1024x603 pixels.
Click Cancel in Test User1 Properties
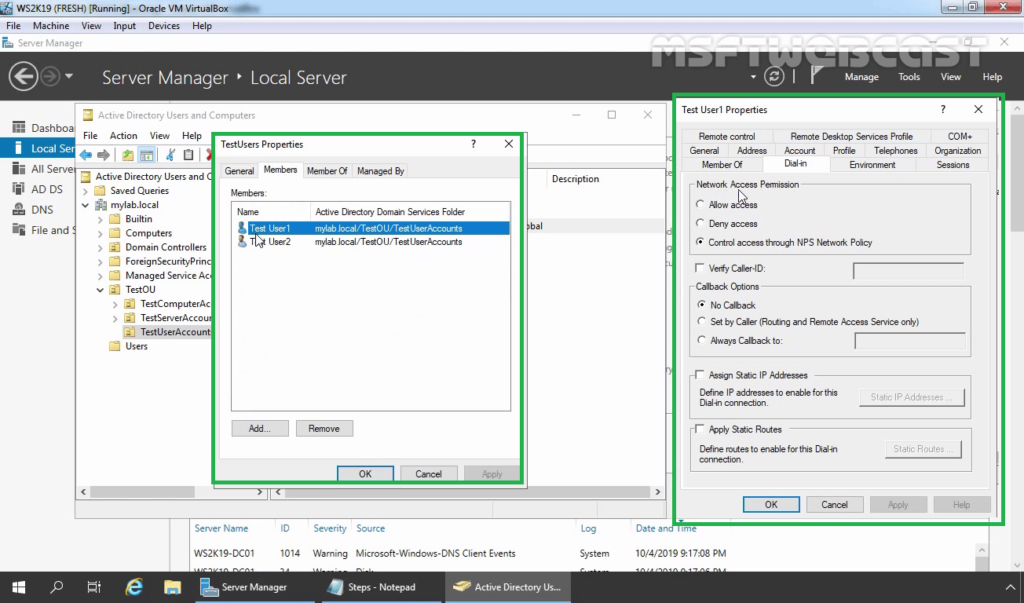click(x=834, y=504)
